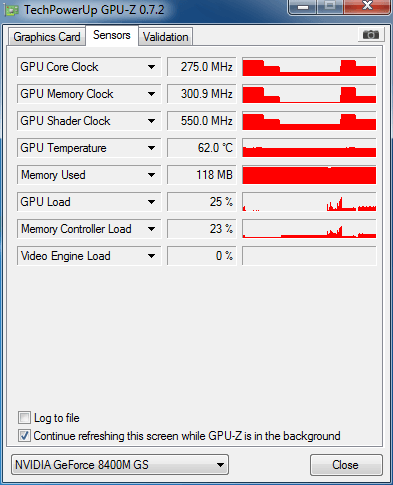Expand the Video Engine Load dropdown

(x=151, y=256)
